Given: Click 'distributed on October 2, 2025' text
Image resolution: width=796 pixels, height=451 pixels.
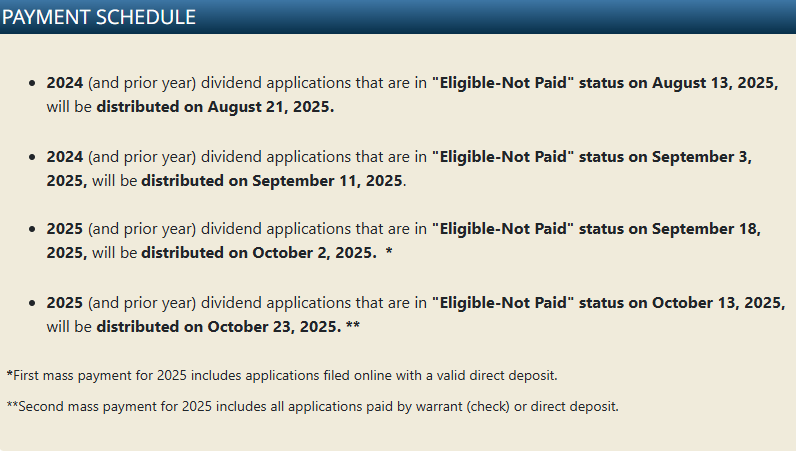Looking at the screenshot, I should (x=259, y=253).
